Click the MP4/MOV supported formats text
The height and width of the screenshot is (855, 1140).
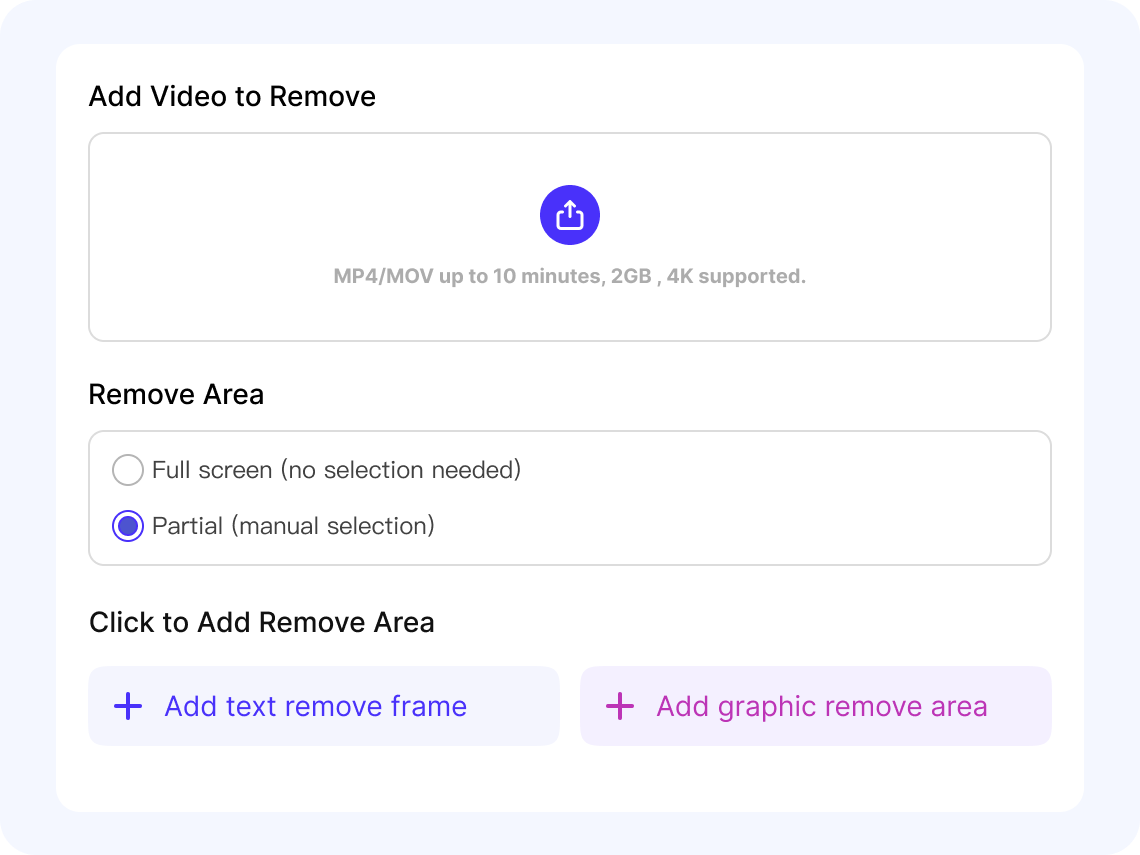(x=570, y=275)
